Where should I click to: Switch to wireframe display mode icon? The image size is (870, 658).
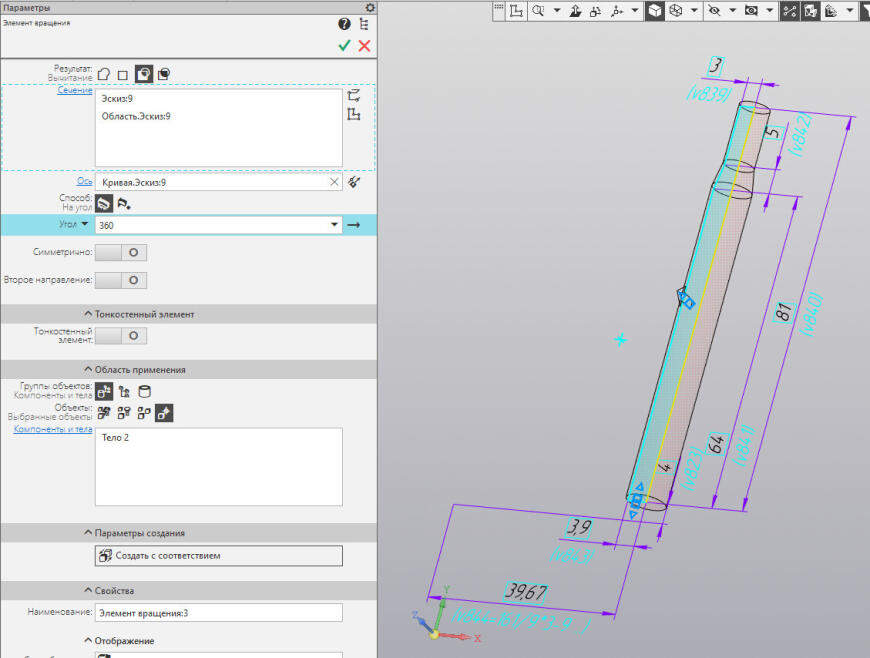click(x=677, y=11)
